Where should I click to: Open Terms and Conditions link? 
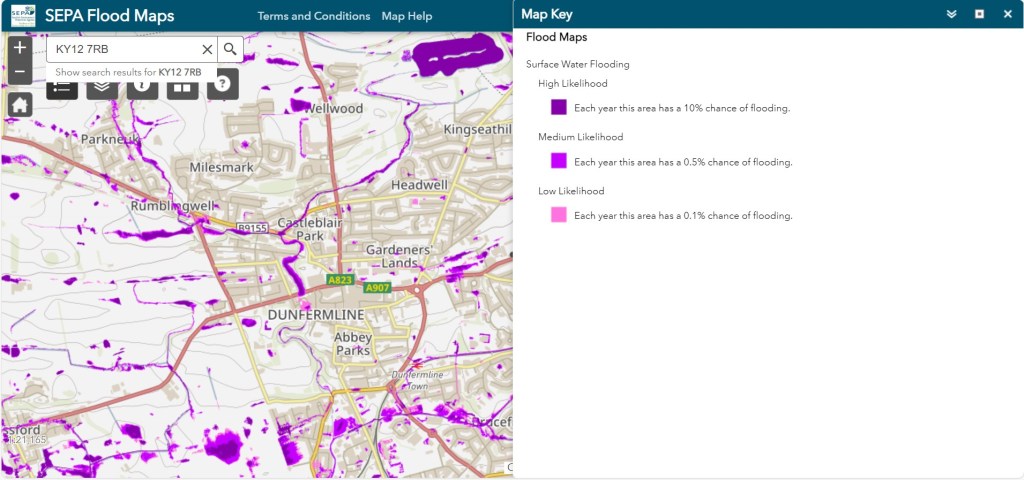(x=313, y=16)
